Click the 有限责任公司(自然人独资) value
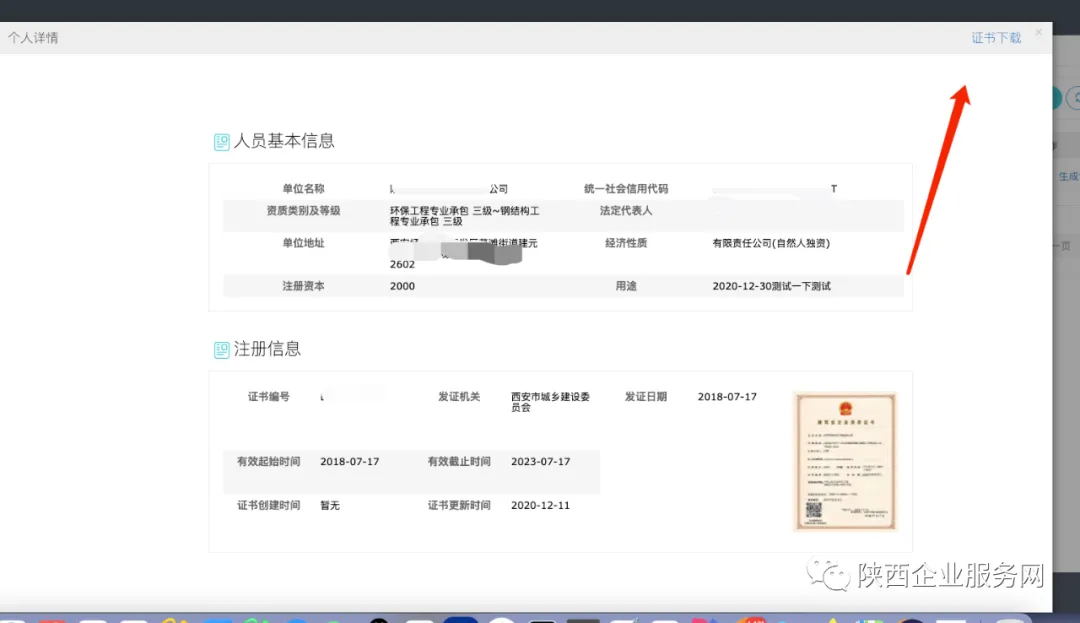Screen dimensions: 1080x623 click(771, 243)
